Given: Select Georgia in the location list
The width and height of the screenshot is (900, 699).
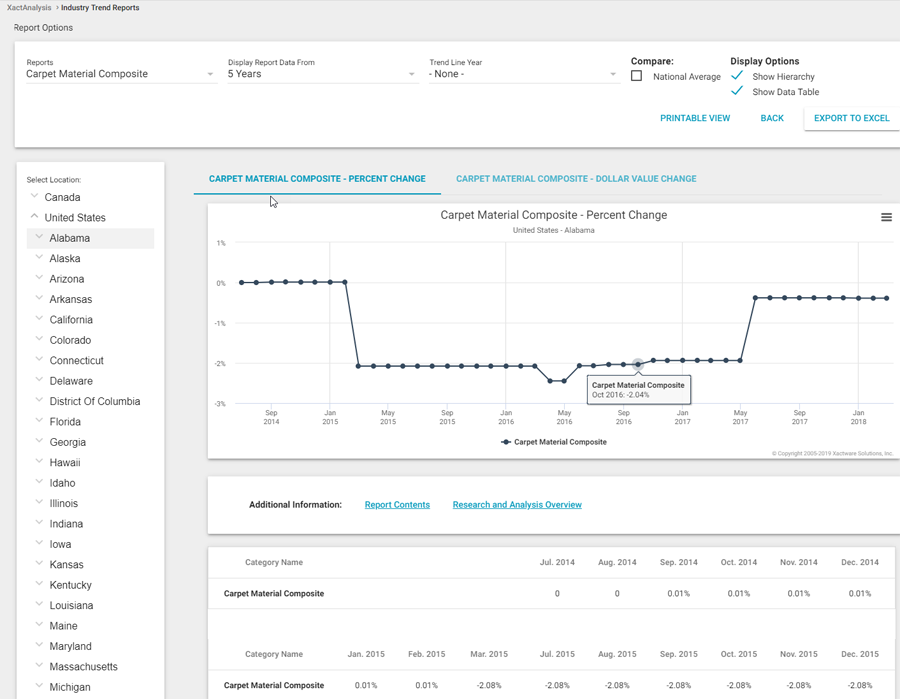Looking at the screenshot, I should [x=68, y=442].
